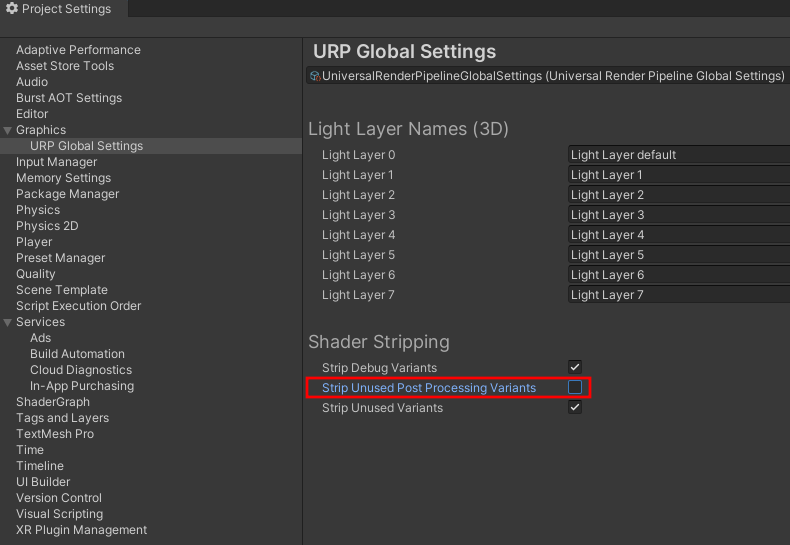Screen dimensions: 790x545
Task: Open Script Execution Order settings
Action: [x=78, y=306]
